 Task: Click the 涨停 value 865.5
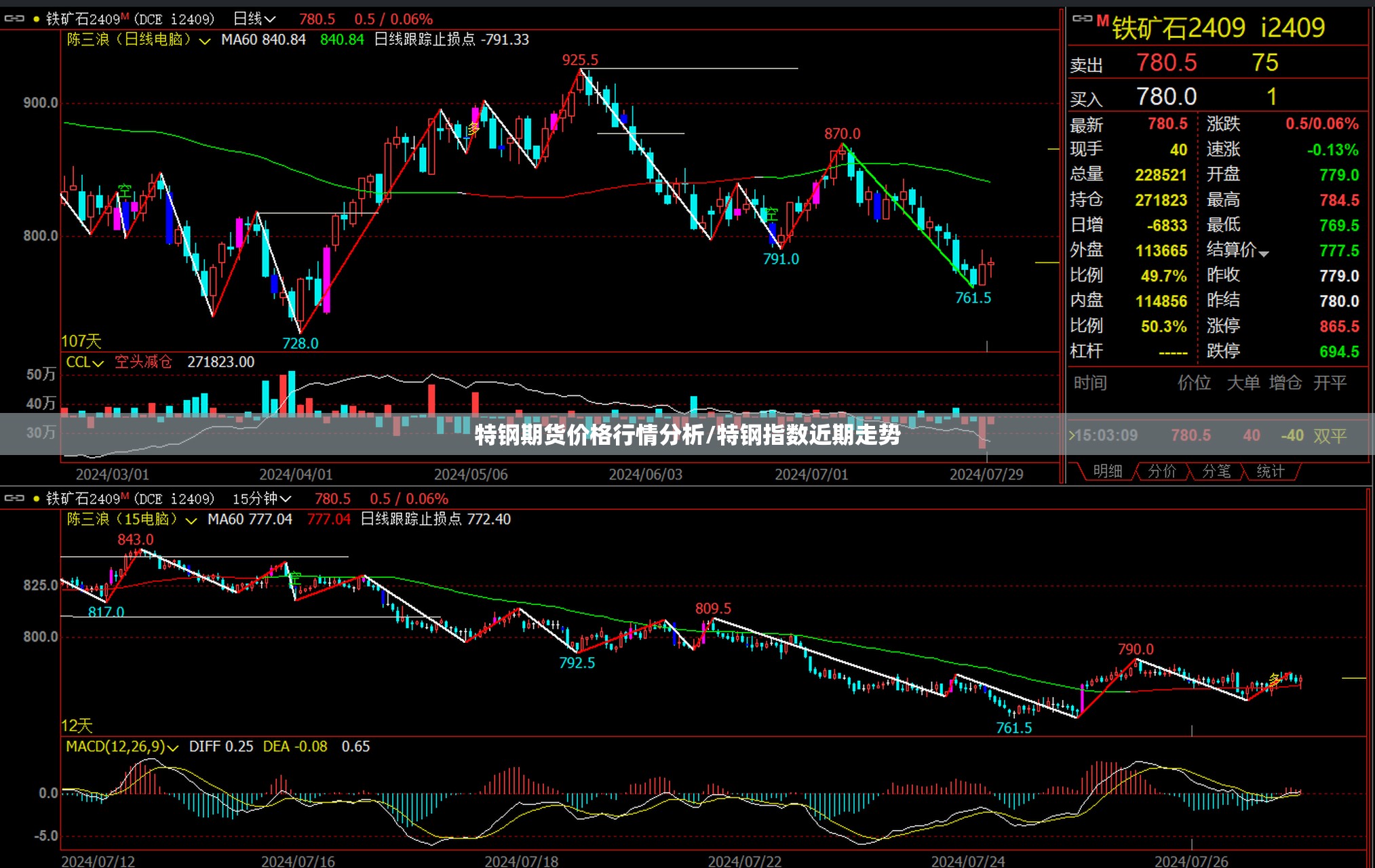coord(1339,326)
